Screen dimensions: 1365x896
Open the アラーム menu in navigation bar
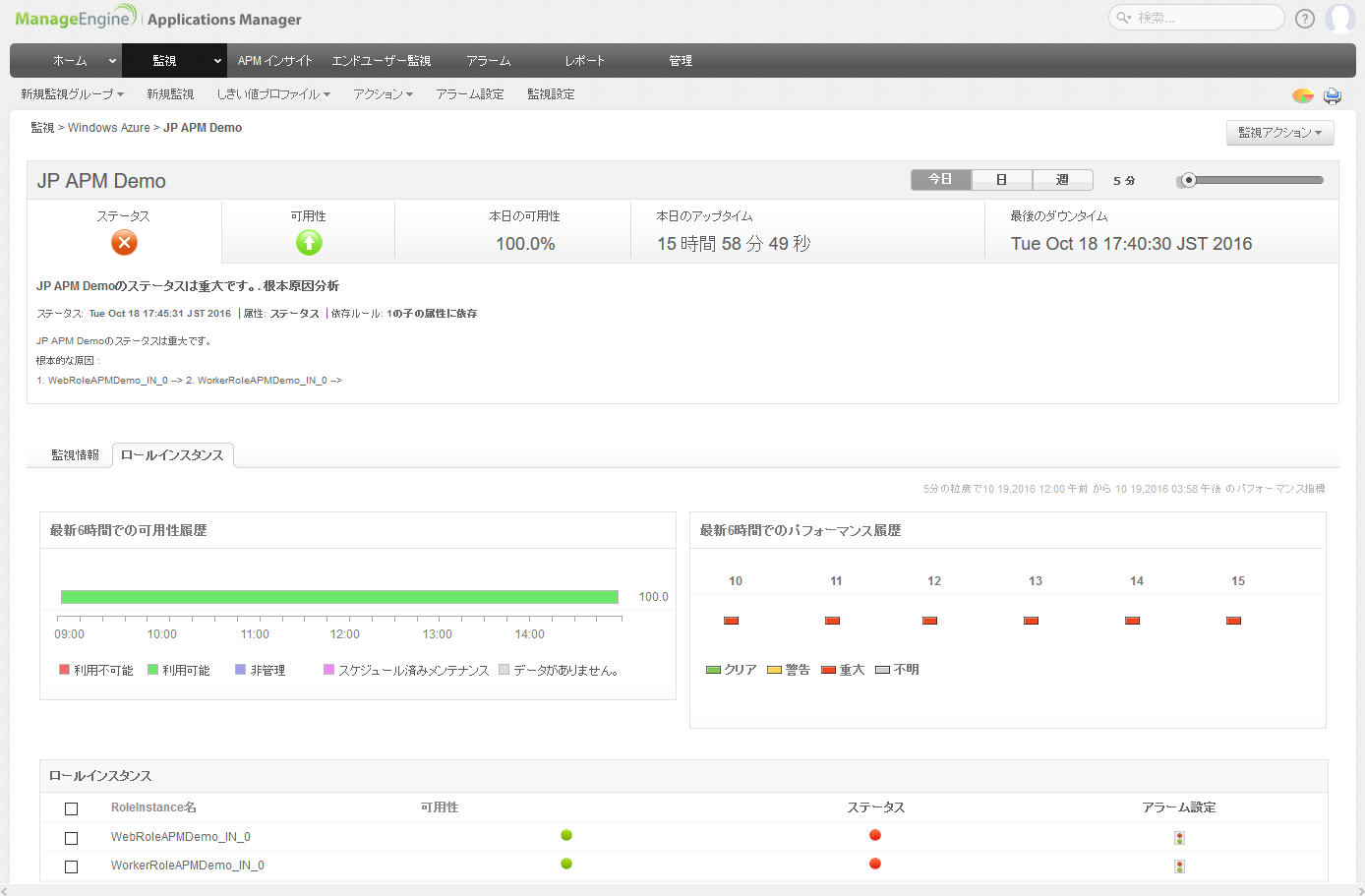click(489, 61)
